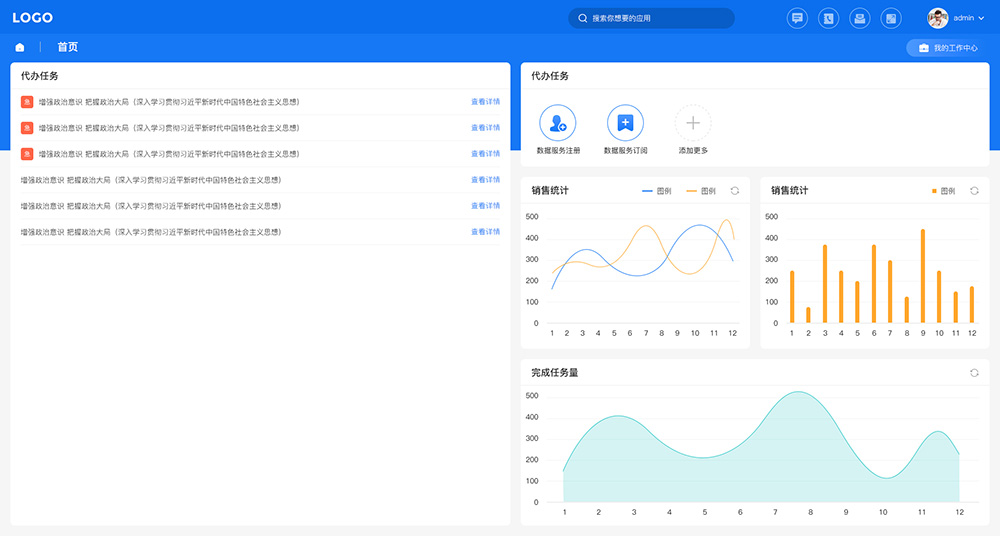The image size is (1000, 536).
Task: Click the last non-urgent task title text
Action: pos(151,232)
